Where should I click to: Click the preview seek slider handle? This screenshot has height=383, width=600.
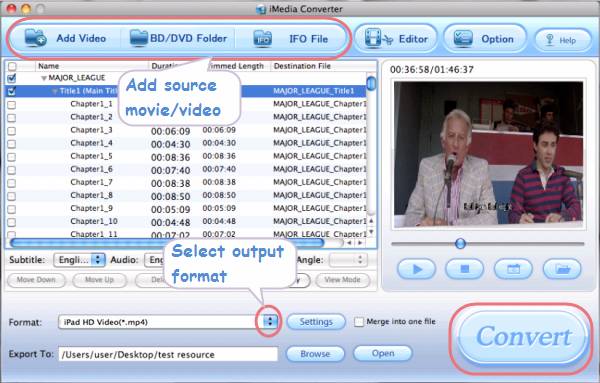click(460, 243)
